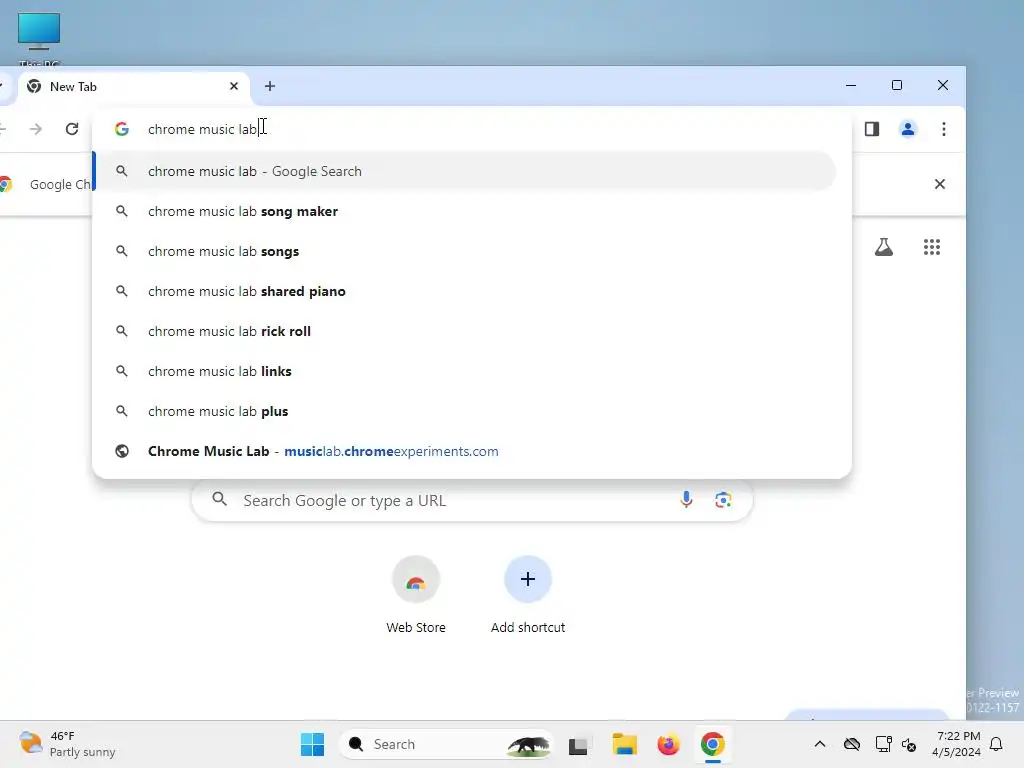
Task: Pick the 'chrome music lab rick roll' suggestion
Action: (465, 331)
